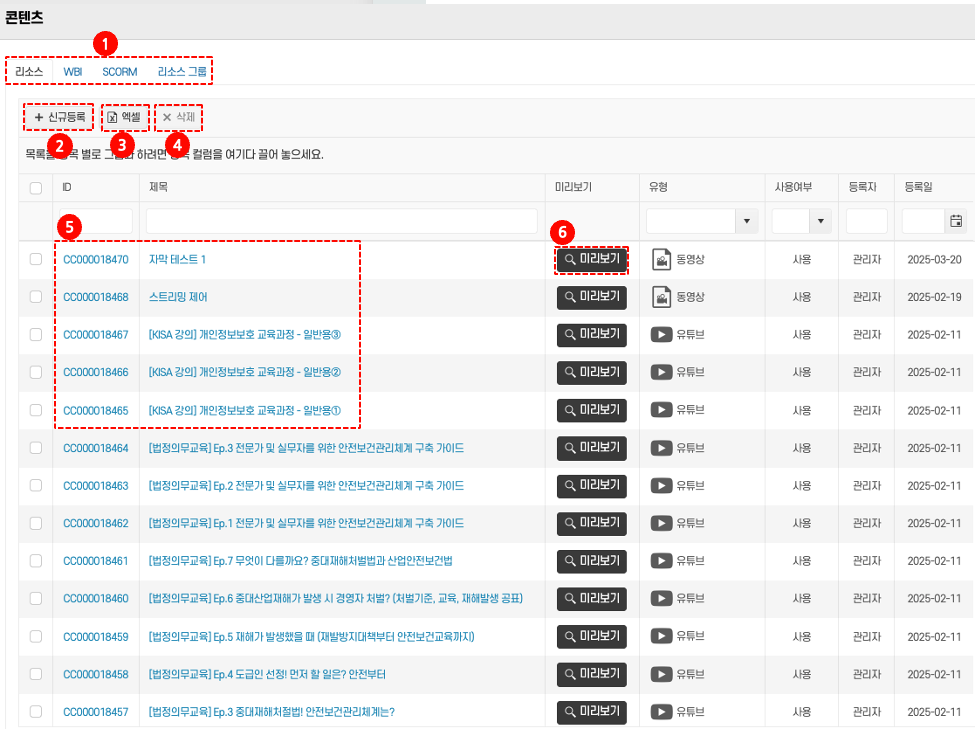Image resolution: width=975 pixels, height=729 pixels.
Task: Click the title filter input field
Action: coord(342,222)
